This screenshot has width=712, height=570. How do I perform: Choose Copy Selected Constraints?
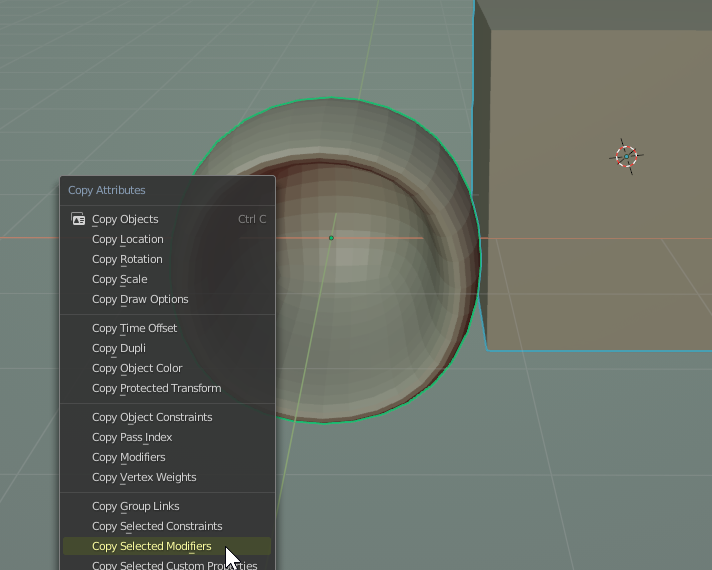tap(167, 526)
